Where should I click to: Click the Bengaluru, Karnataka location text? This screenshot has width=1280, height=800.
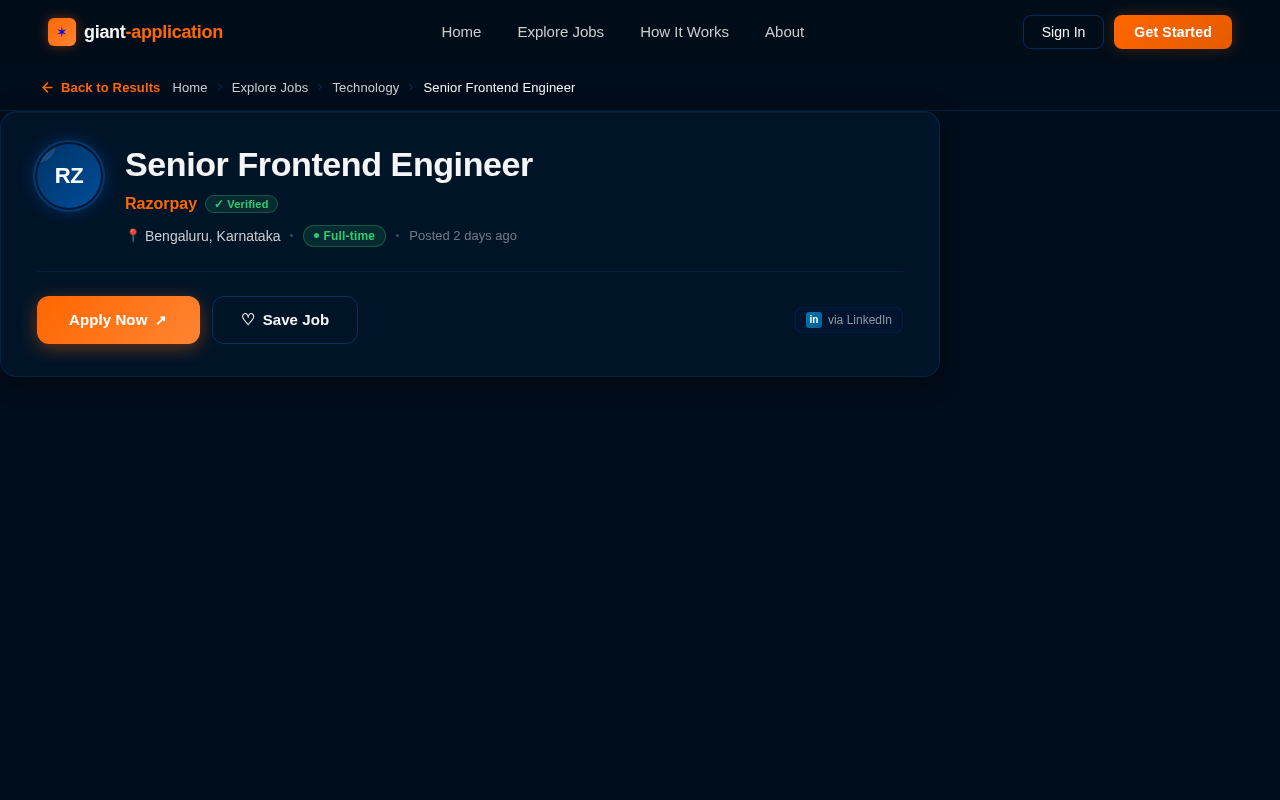pos(213,236)
